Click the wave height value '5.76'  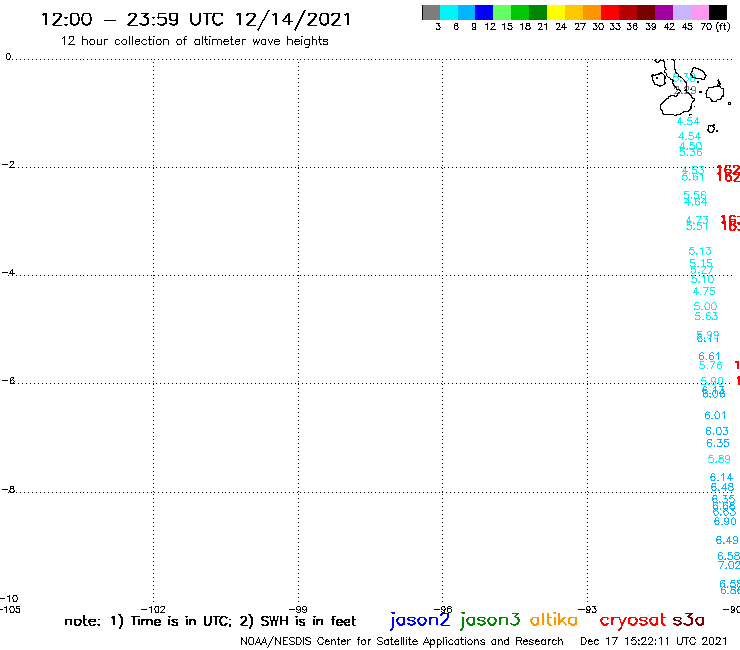pyautogui.click(x=711, y=365)
